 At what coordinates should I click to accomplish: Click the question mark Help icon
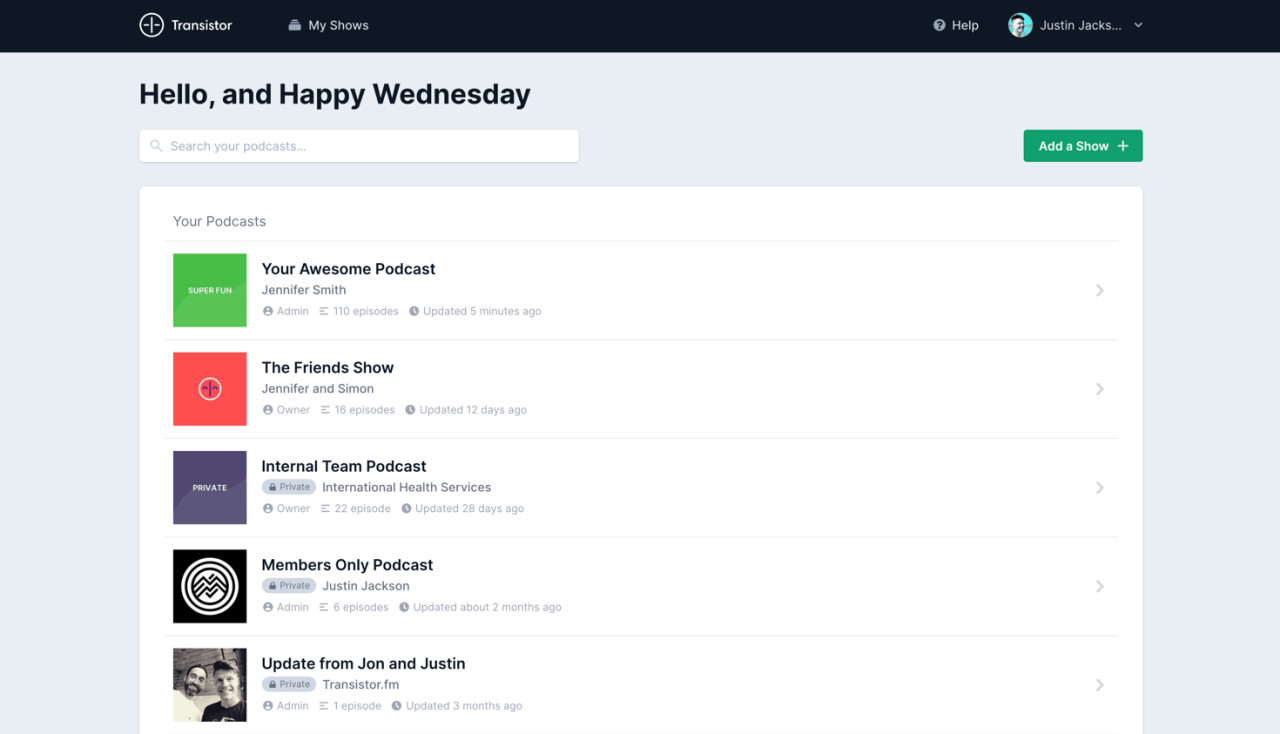pos(938,25)
